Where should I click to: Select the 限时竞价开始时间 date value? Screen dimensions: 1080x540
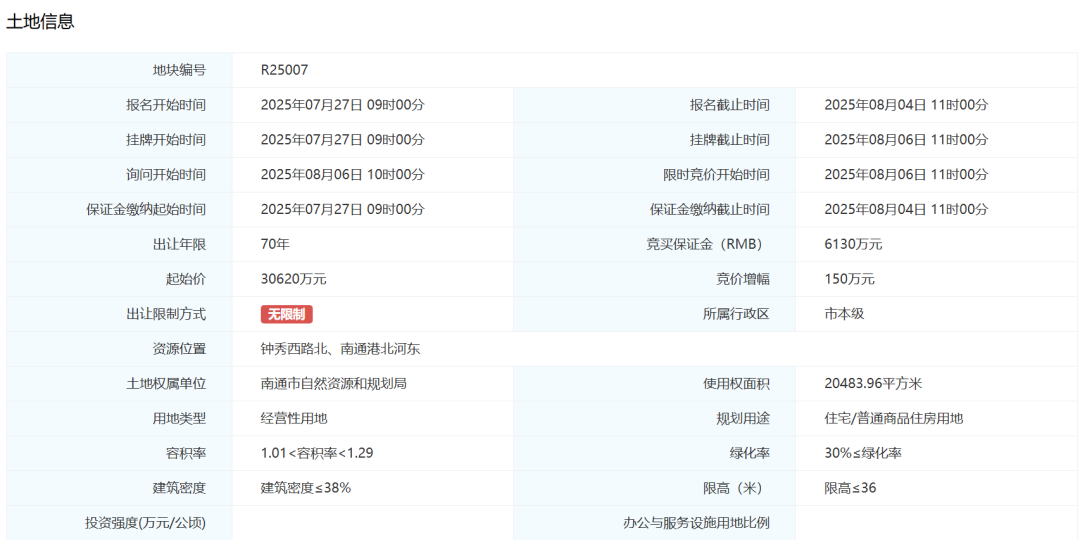coord(906,175)
